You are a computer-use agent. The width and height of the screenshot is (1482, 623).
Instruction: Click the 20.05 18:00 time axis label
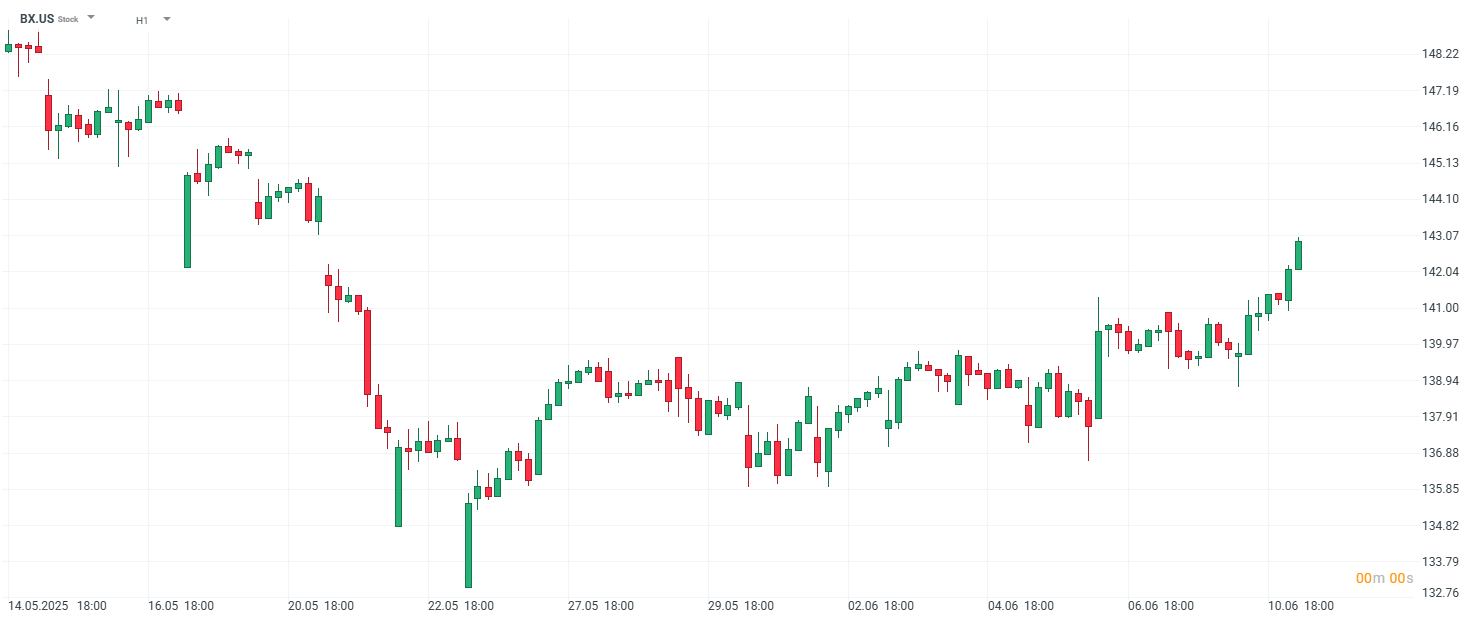[321, 606]
